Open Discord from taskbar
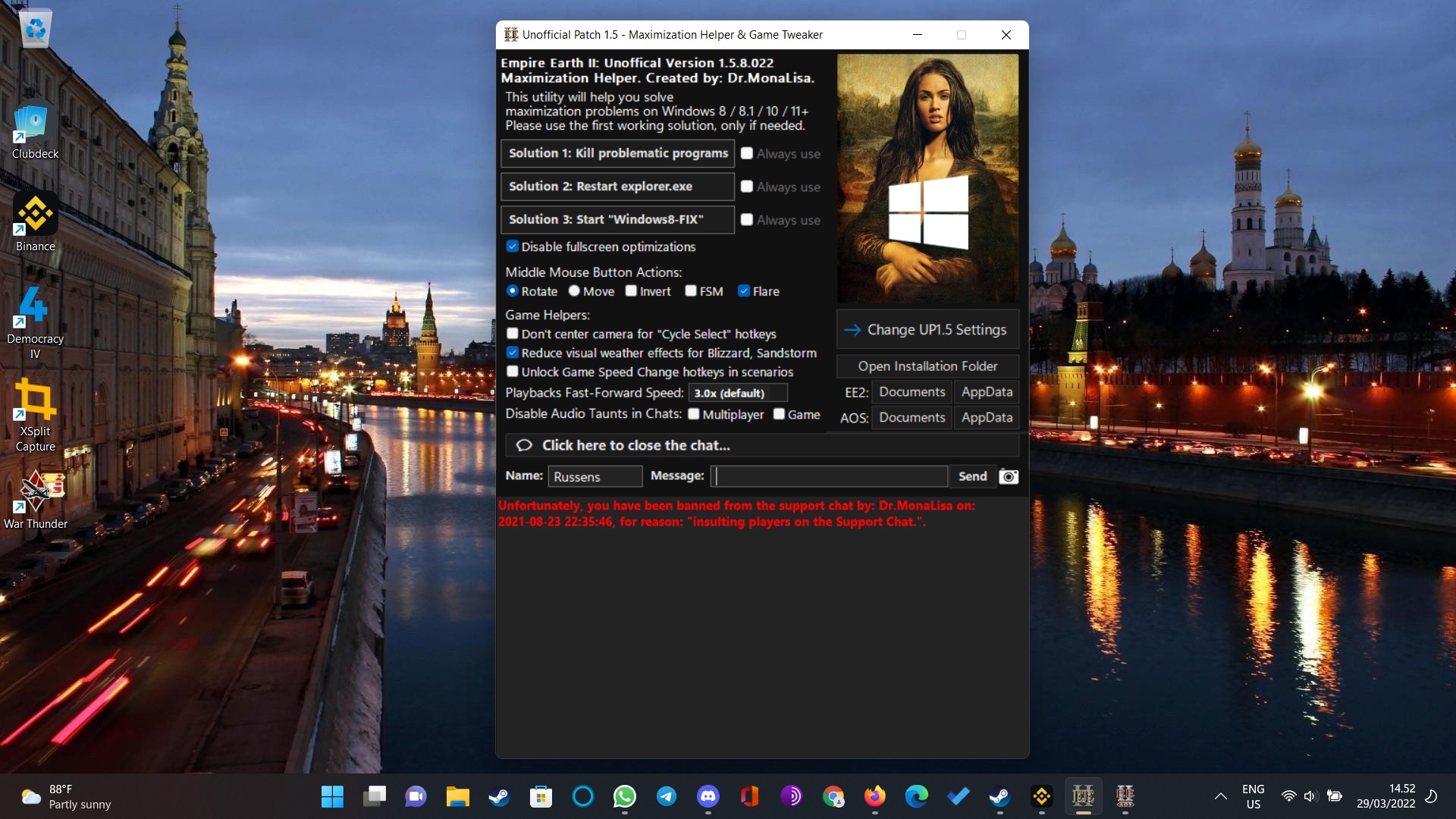 click(708, 796)
